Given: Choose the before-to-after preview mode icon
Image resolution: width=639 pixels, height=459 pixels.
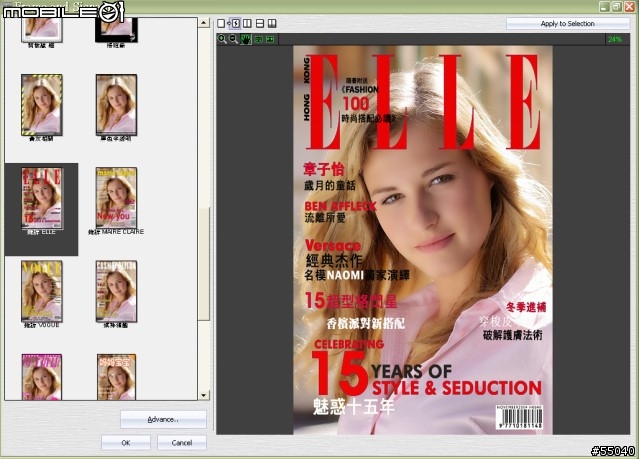Looking at the screenshot, I should (235, 23).
